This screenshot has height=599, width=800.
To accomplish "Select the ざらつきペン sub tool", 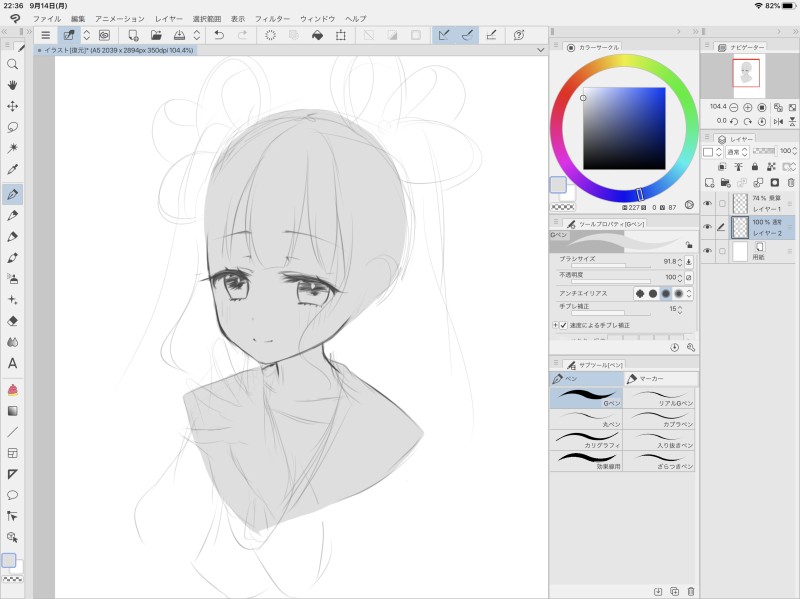I will coord(659,461).
